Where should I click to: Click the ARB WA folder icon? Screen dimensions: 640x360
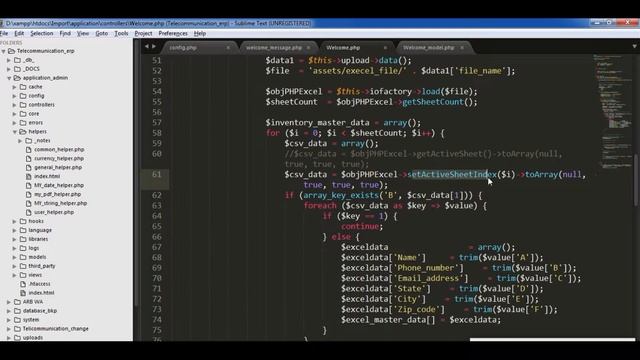(18, 302)
